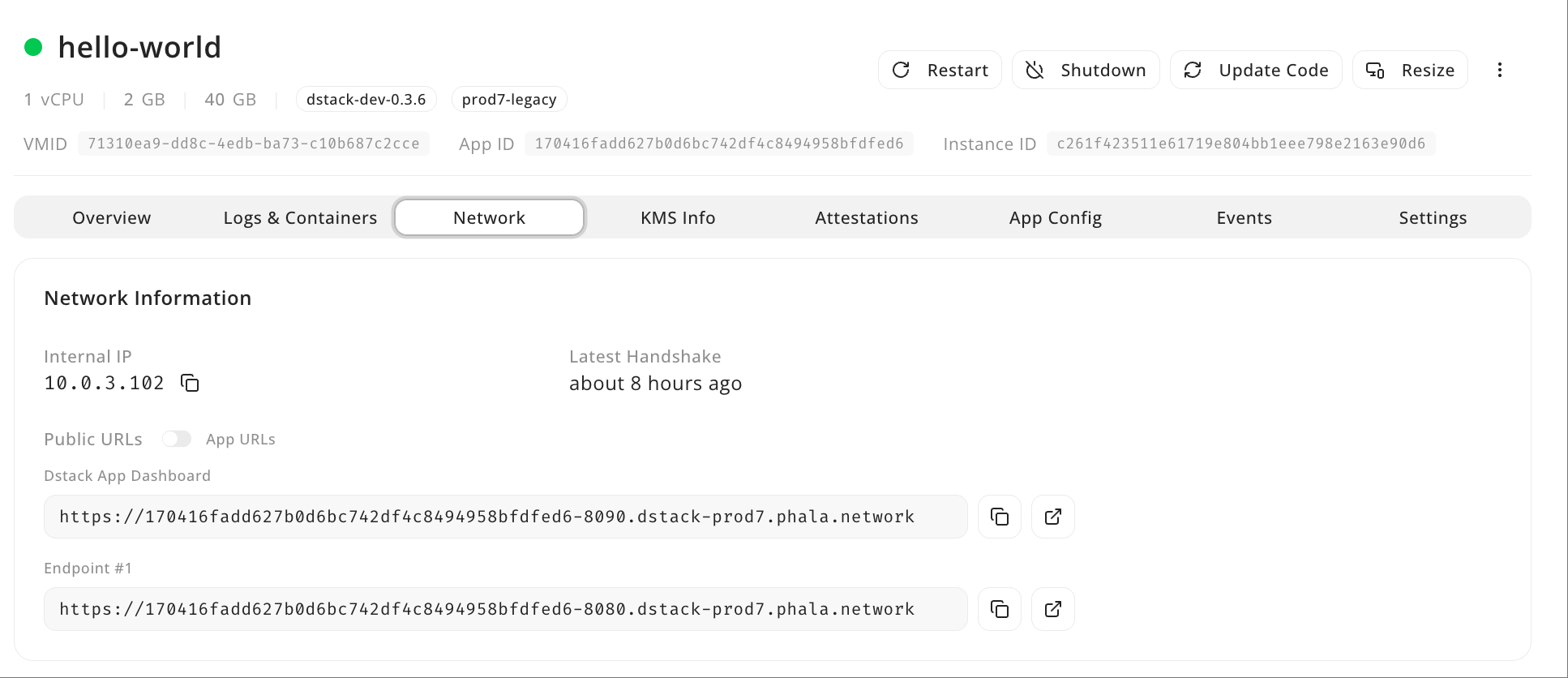Viewport: 1568px width, 678px height.
Task: Click the Endpoint #1 URL field ending in 8080
Action: (x=506, y=609)
